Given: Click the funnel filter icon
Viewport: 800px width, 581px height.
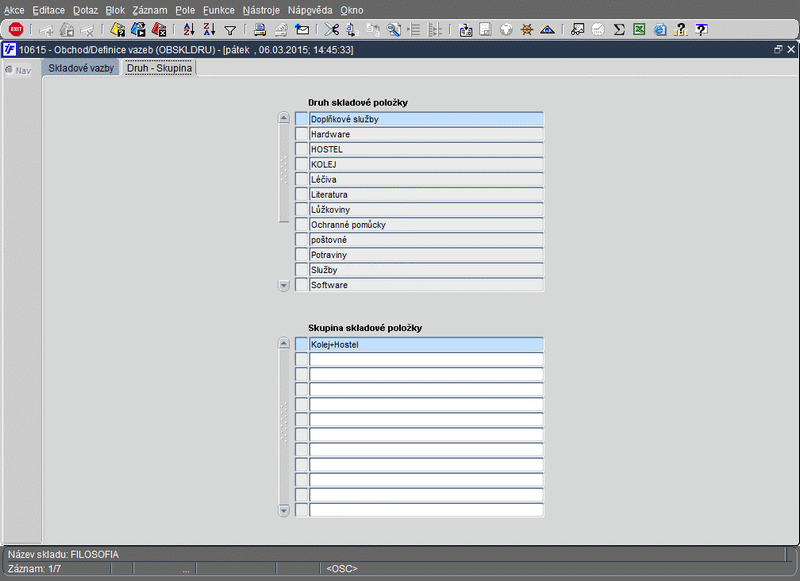Looking at the screenshot, I should coord(230,30).
